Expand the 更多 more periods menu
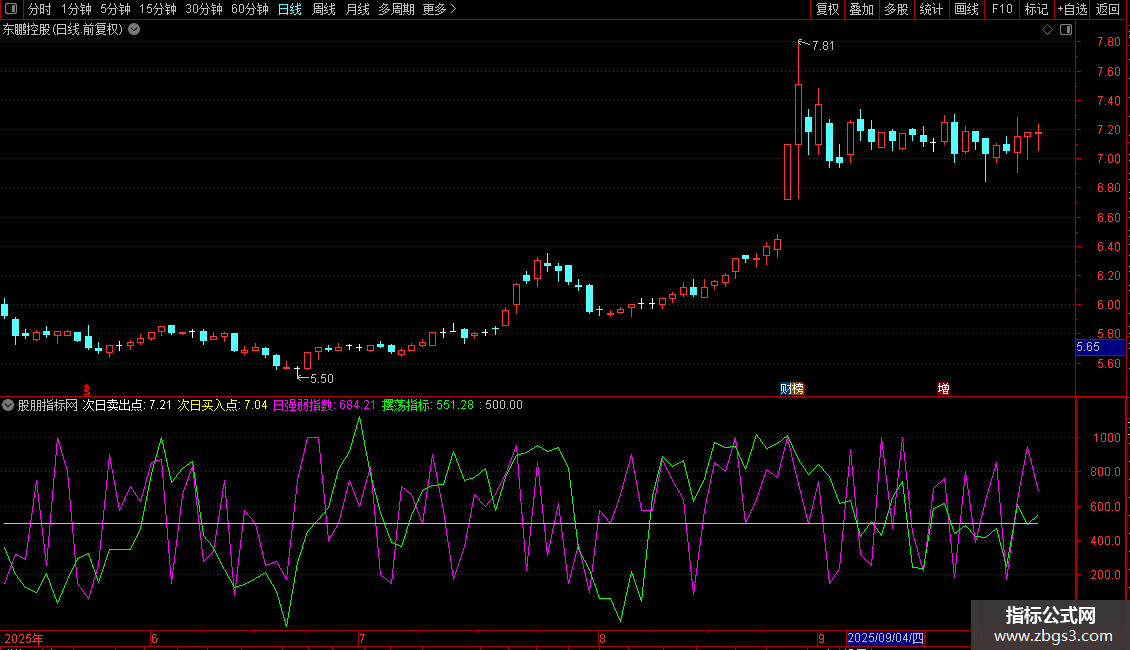The image size is (1130, 650). (x=439, y=9)
